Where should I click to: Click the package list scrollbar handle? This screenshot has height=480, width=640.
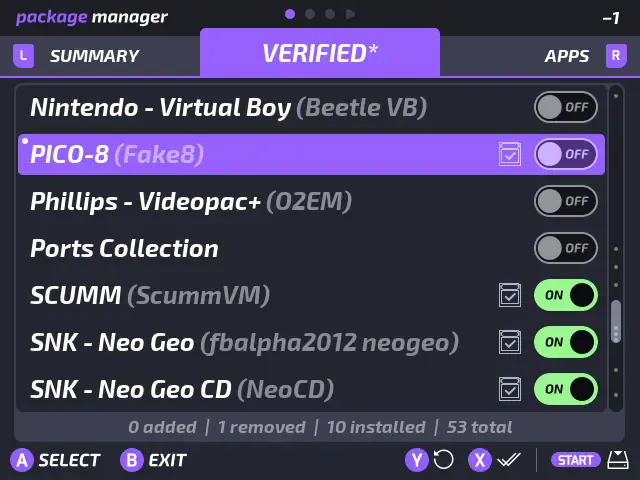(x=616, y=320)
